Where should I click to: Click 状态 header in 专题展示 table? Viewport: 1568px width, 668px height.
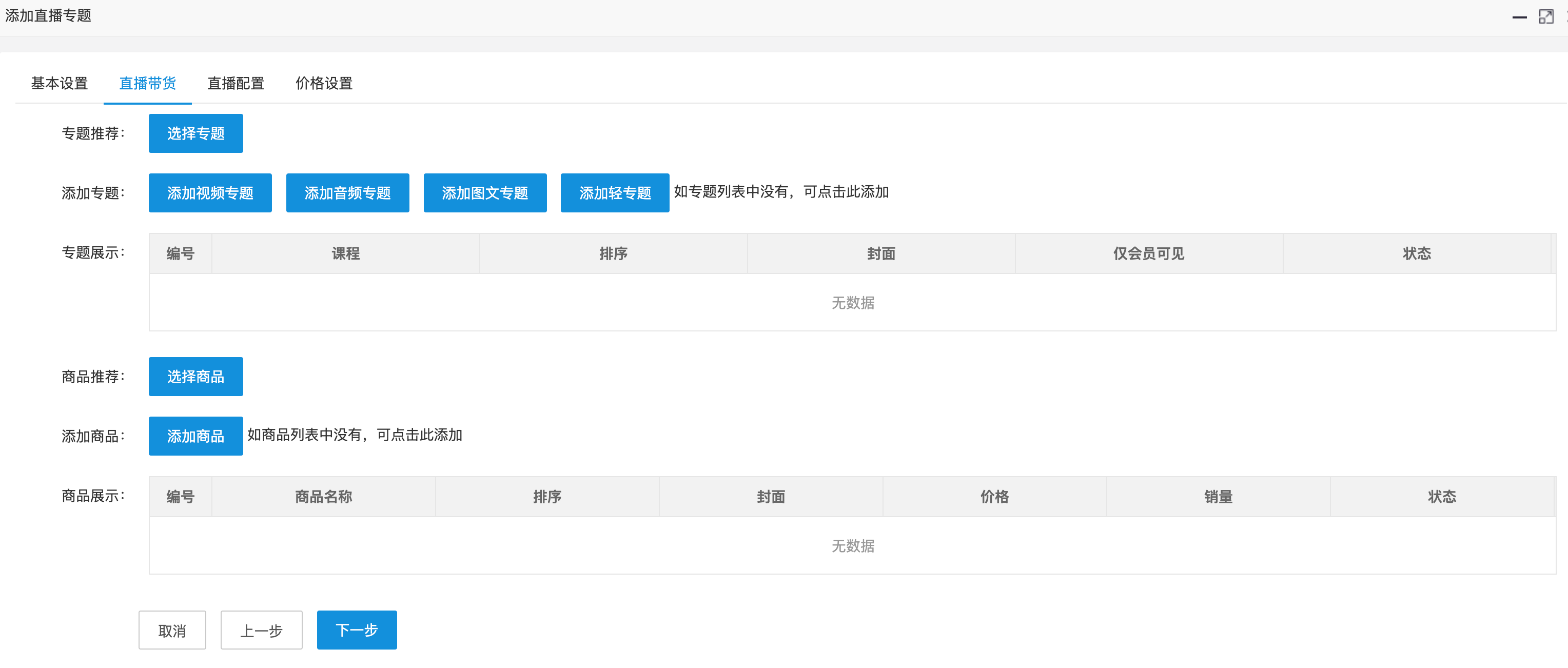1417,253
